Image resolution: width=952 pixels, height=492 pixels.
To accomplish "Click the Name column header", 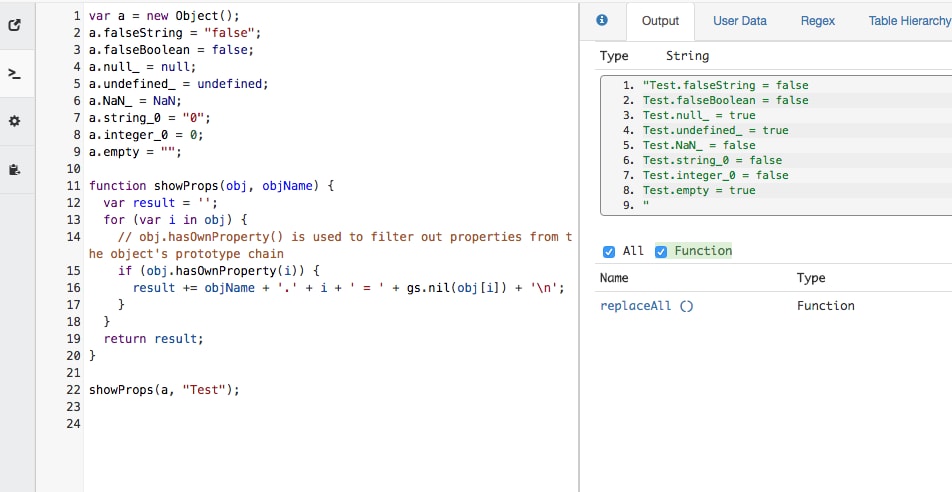I will coord(614,278).
